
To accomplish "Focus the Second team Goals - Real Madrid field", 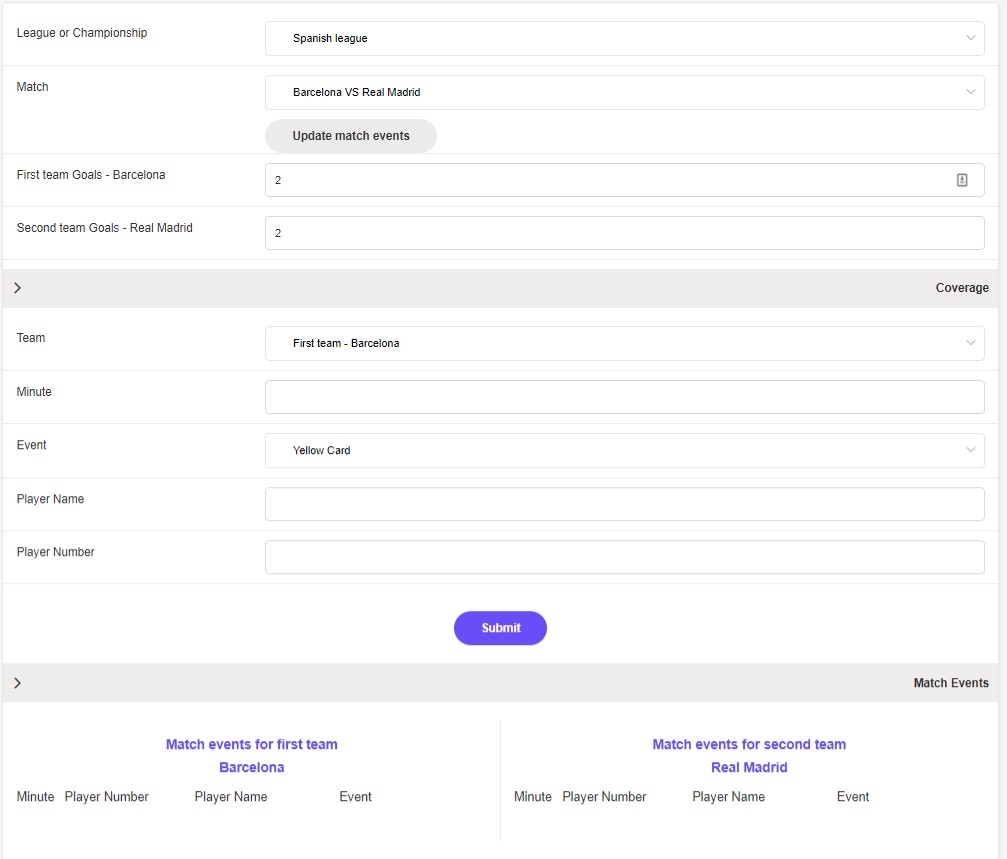I will tap(624, 233).
